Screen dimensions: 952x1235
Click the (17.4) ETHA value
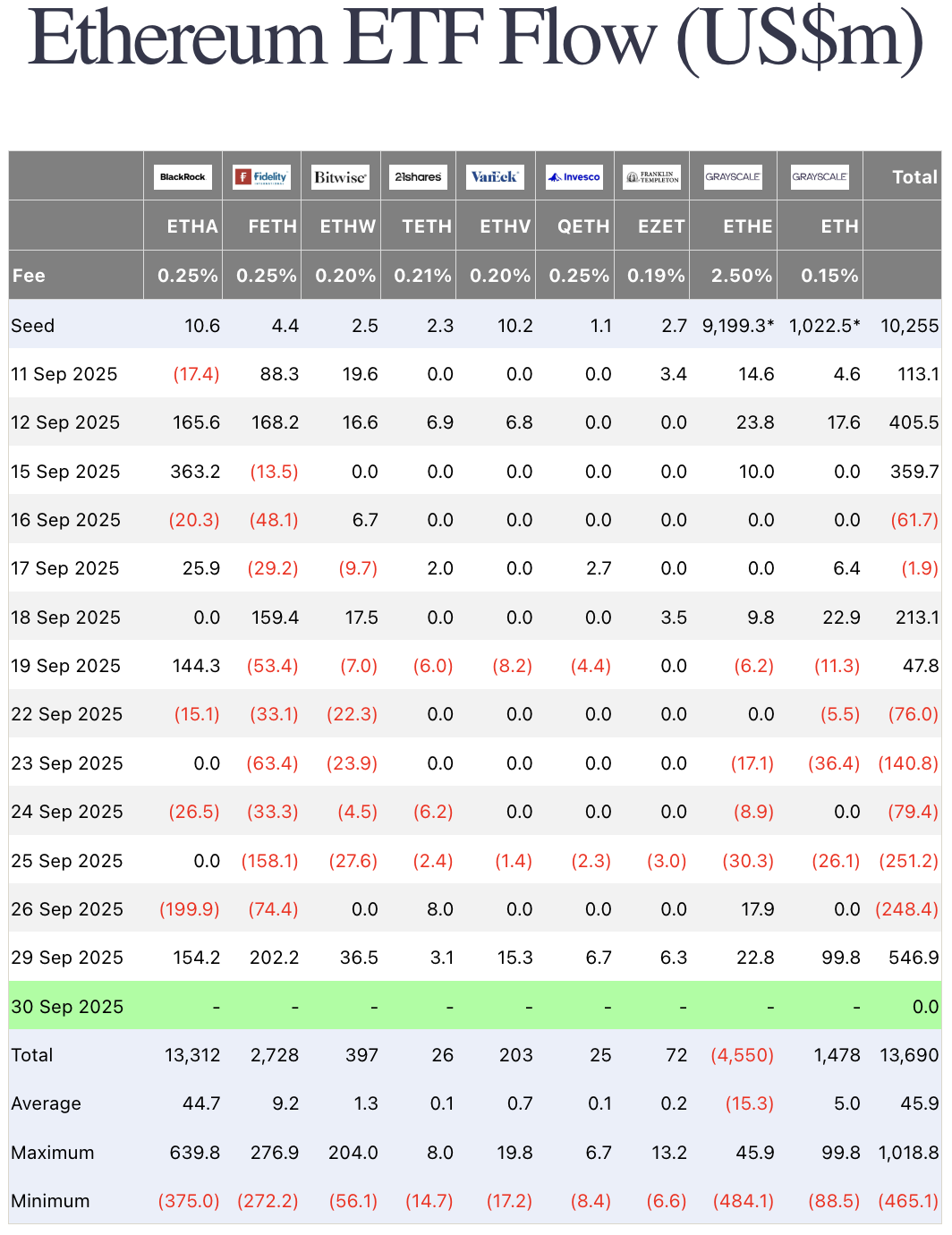[196, 374]
